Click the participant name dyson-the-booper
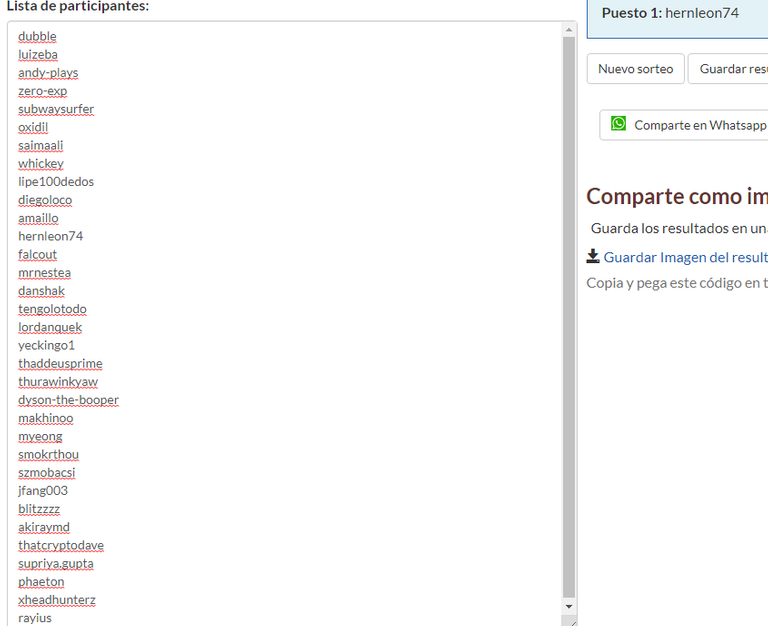The height and width of the screenshot is (626, 768). coord(69,400)
